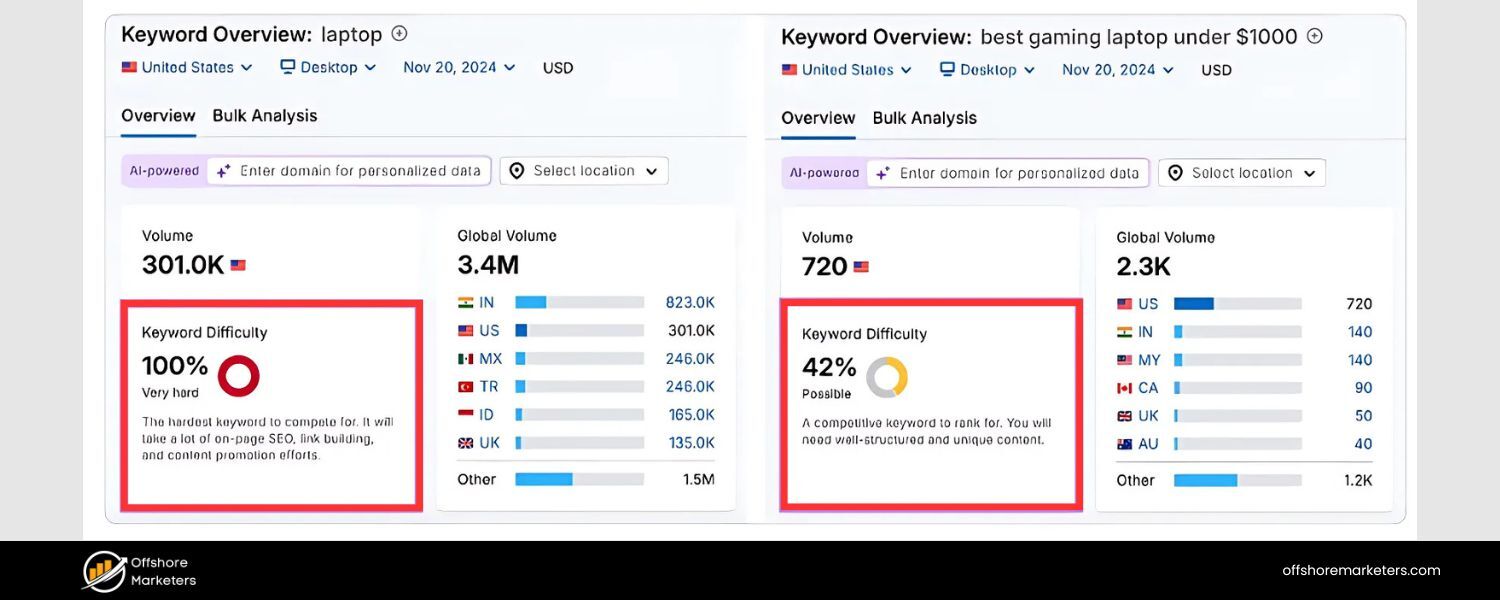
Task: Click the 246.0K Mexico volume link
Action: 690,358
